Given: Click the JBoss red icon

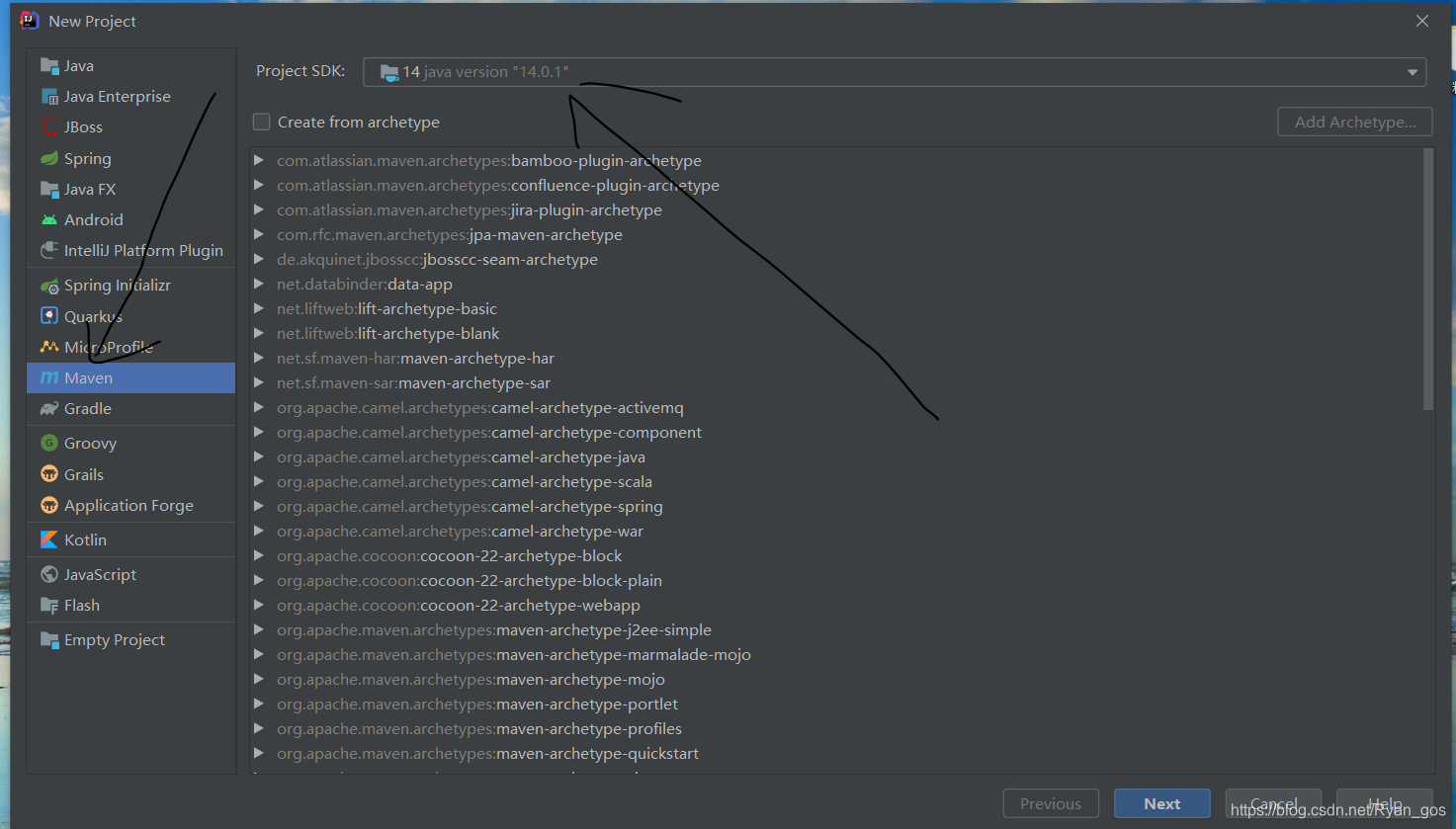Looking at the screenshot, I should tap(49, 127).
